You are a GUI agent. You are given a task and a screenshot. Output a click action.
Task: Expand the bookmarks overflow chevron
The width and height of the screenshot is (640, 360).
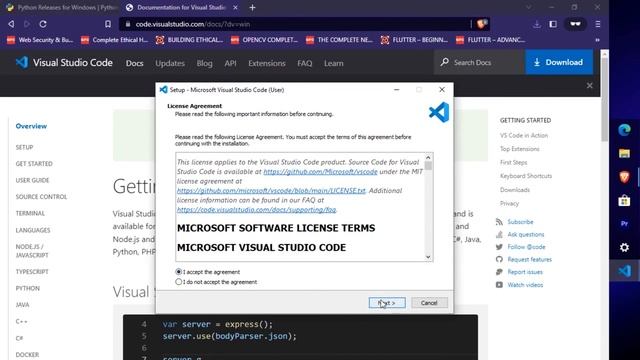click(x=597, y=40)
